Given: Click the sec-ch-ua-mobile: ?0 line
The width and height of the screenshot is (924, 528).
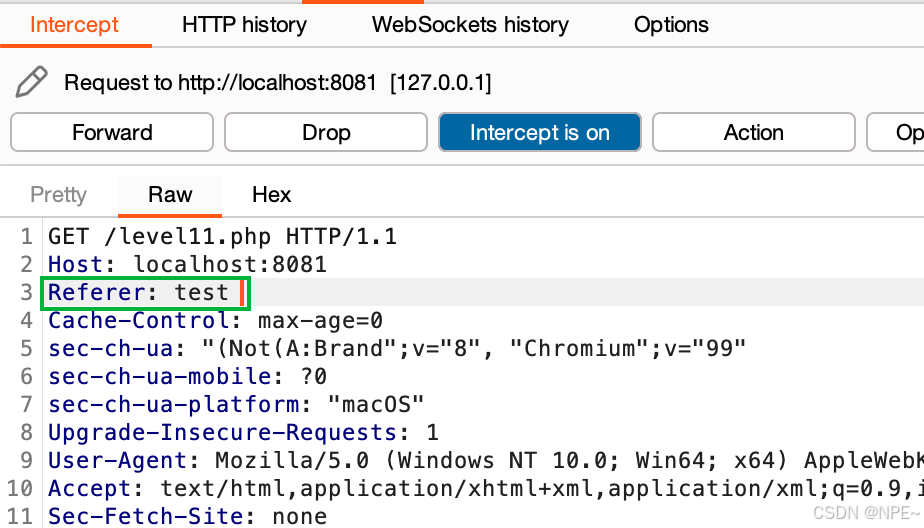Looking at the screenshot, I should [187, 376].
